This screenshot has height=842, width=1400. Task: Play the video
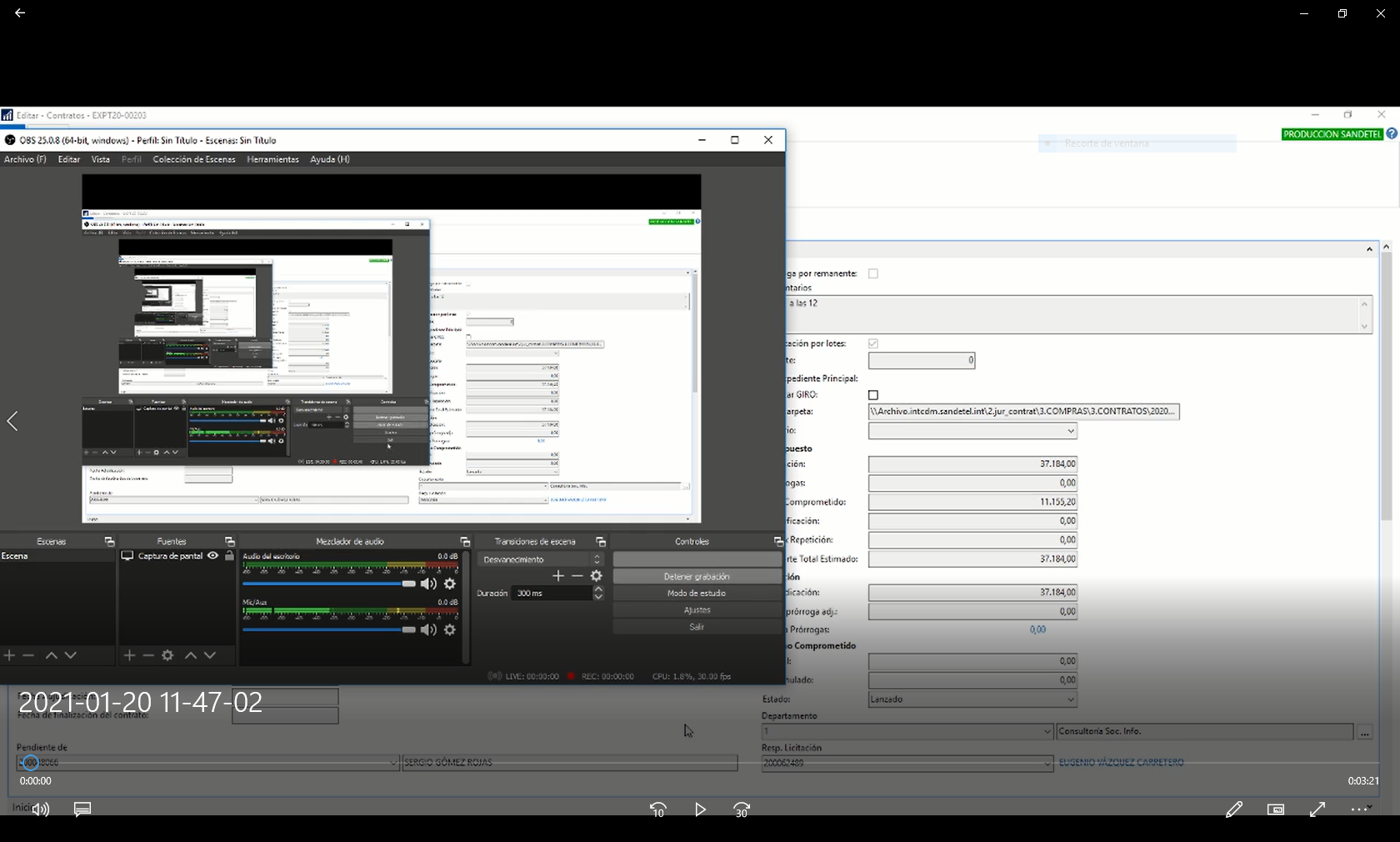[x=700, y=809]
